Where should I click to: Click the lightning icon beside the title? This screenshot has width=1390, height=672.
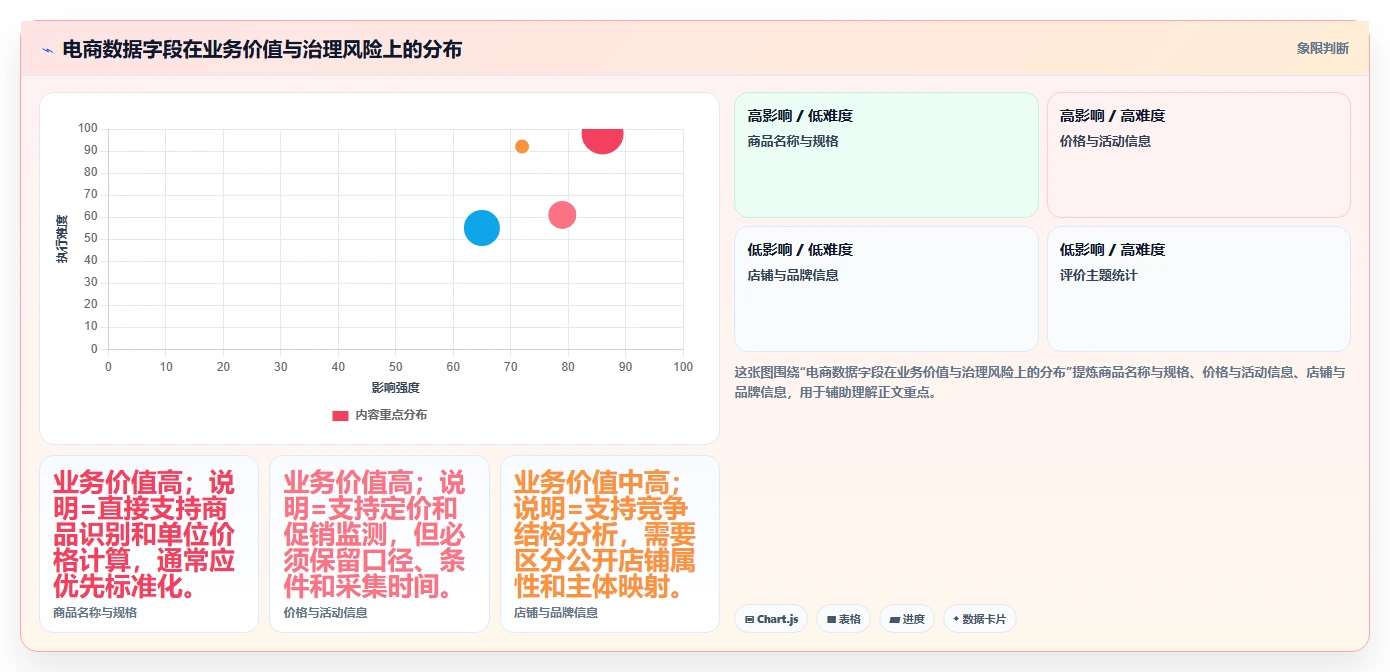[47, 49]
